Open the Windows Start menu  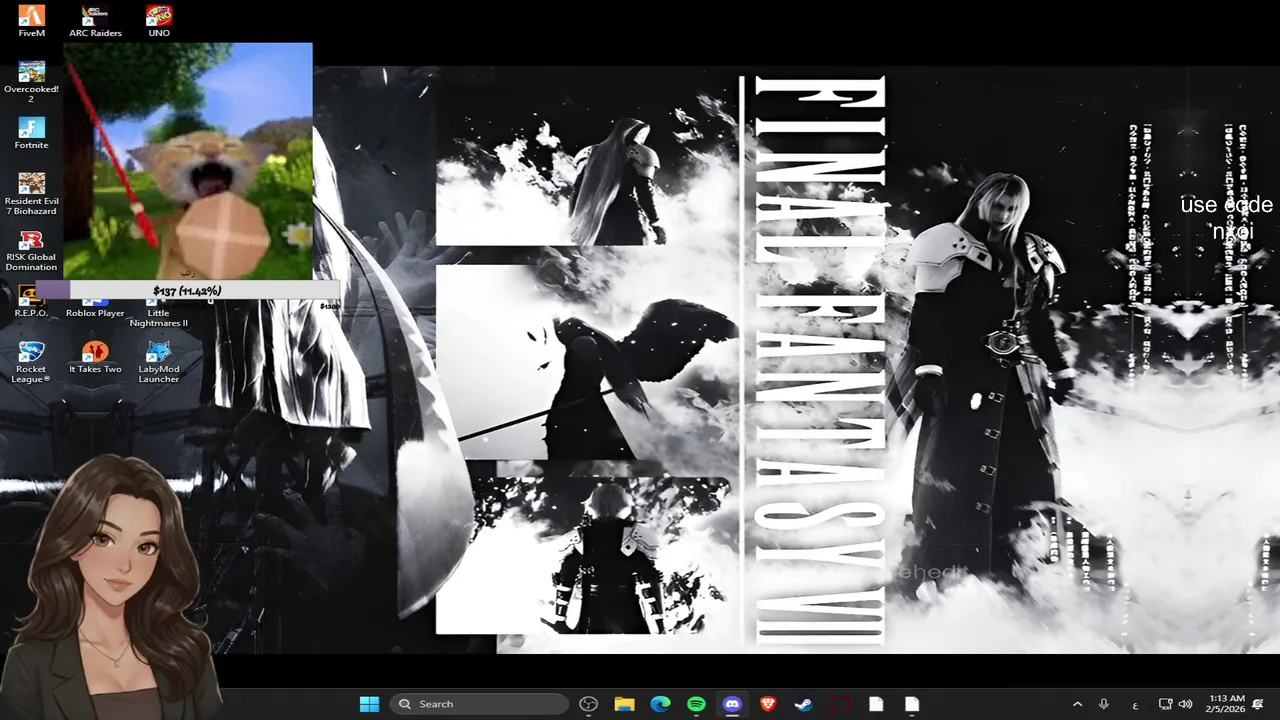point(369,704)
